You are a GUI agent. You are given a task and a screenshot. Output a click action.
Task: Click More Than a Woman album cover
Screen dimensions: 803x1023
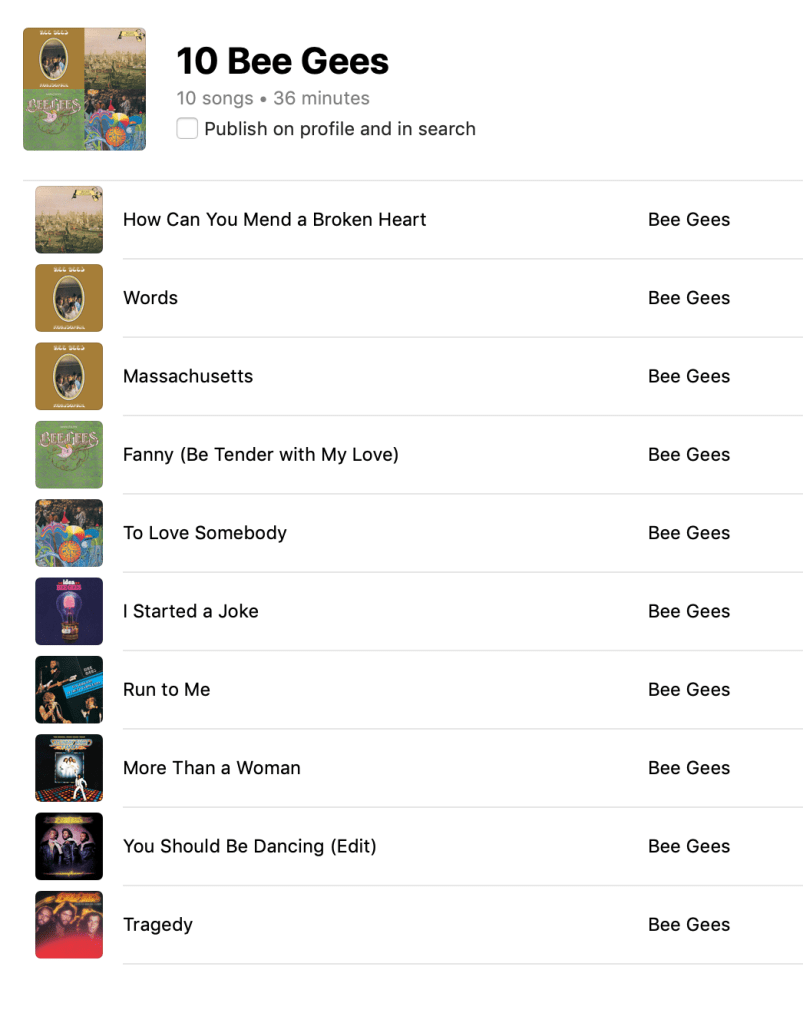click(x=69, y=768)
